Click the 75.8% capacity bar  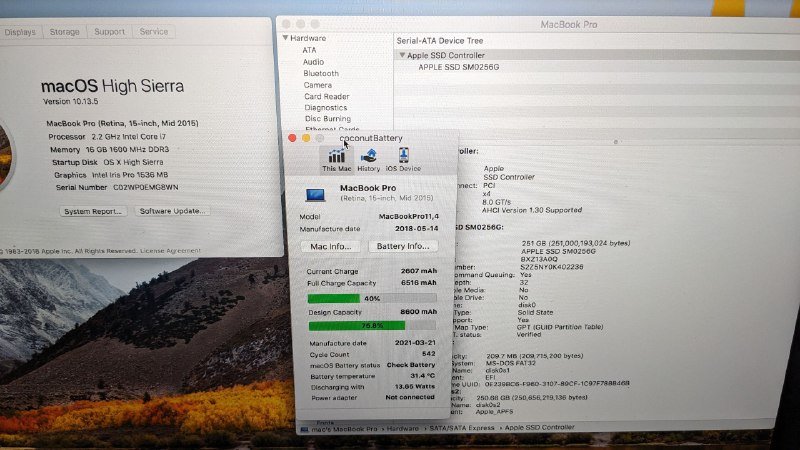[x=372, y=326]
